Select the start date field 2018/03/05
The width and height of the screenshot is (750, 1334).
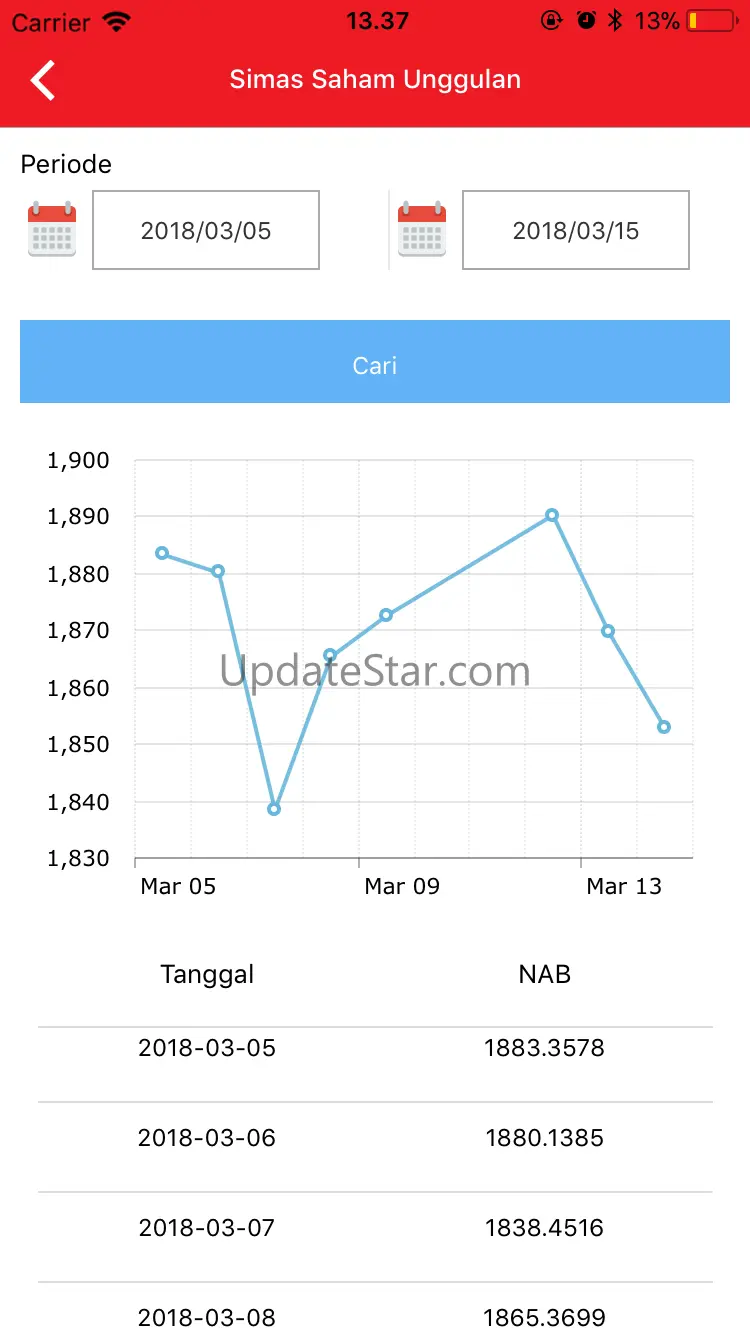coord(206,230)
